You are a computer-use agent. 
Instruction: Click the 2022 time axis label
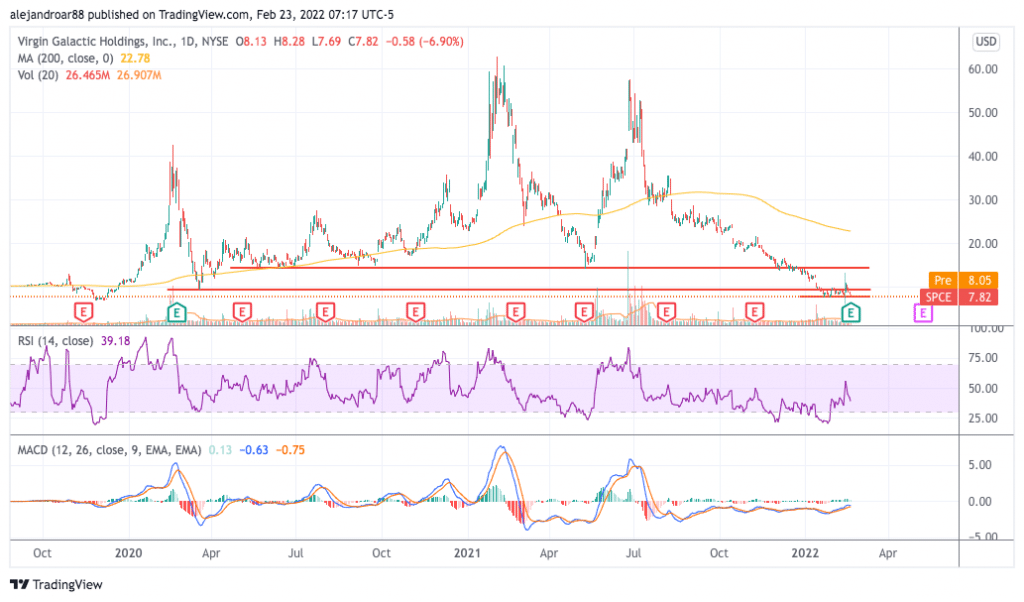point(805,553)
